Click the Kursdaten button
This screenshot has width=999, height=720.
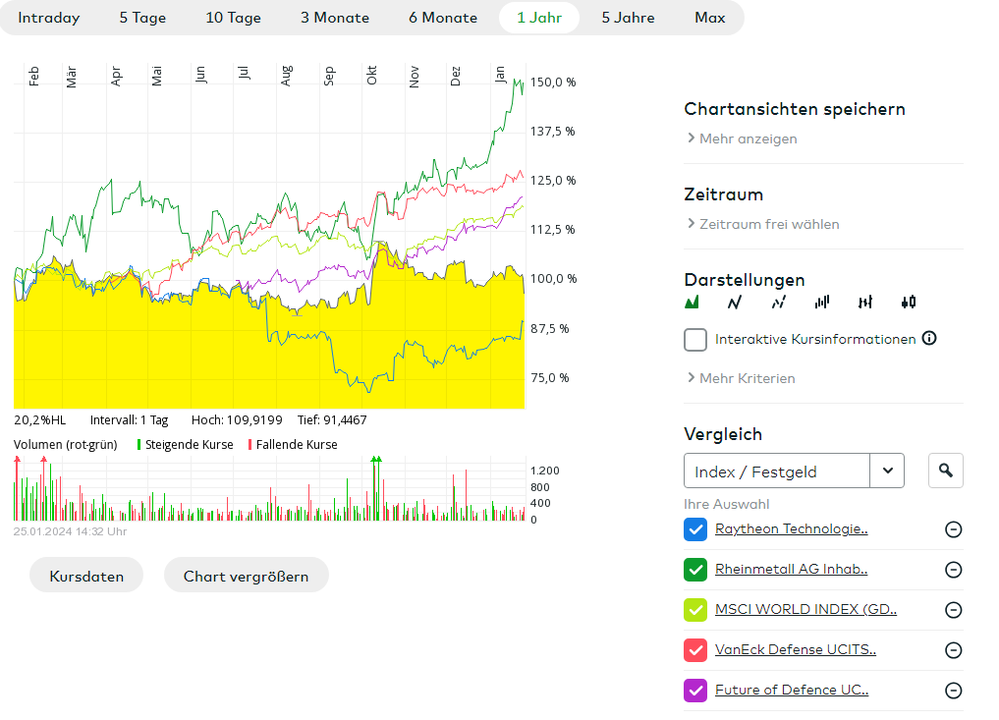point(86,576)
